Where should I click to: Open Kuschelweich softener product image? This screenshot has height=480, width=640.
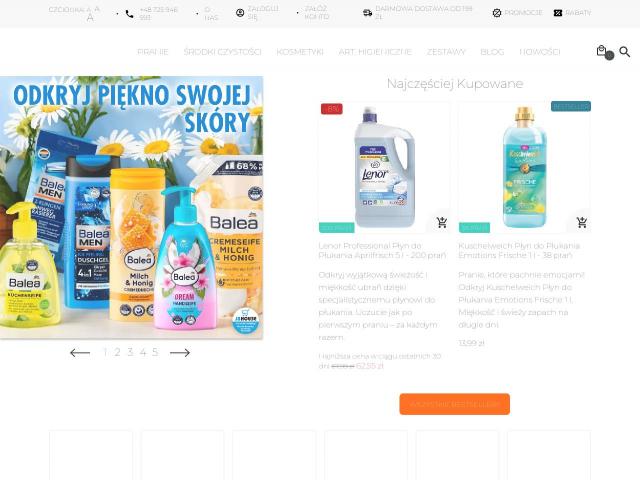click(x=524, y=167)
